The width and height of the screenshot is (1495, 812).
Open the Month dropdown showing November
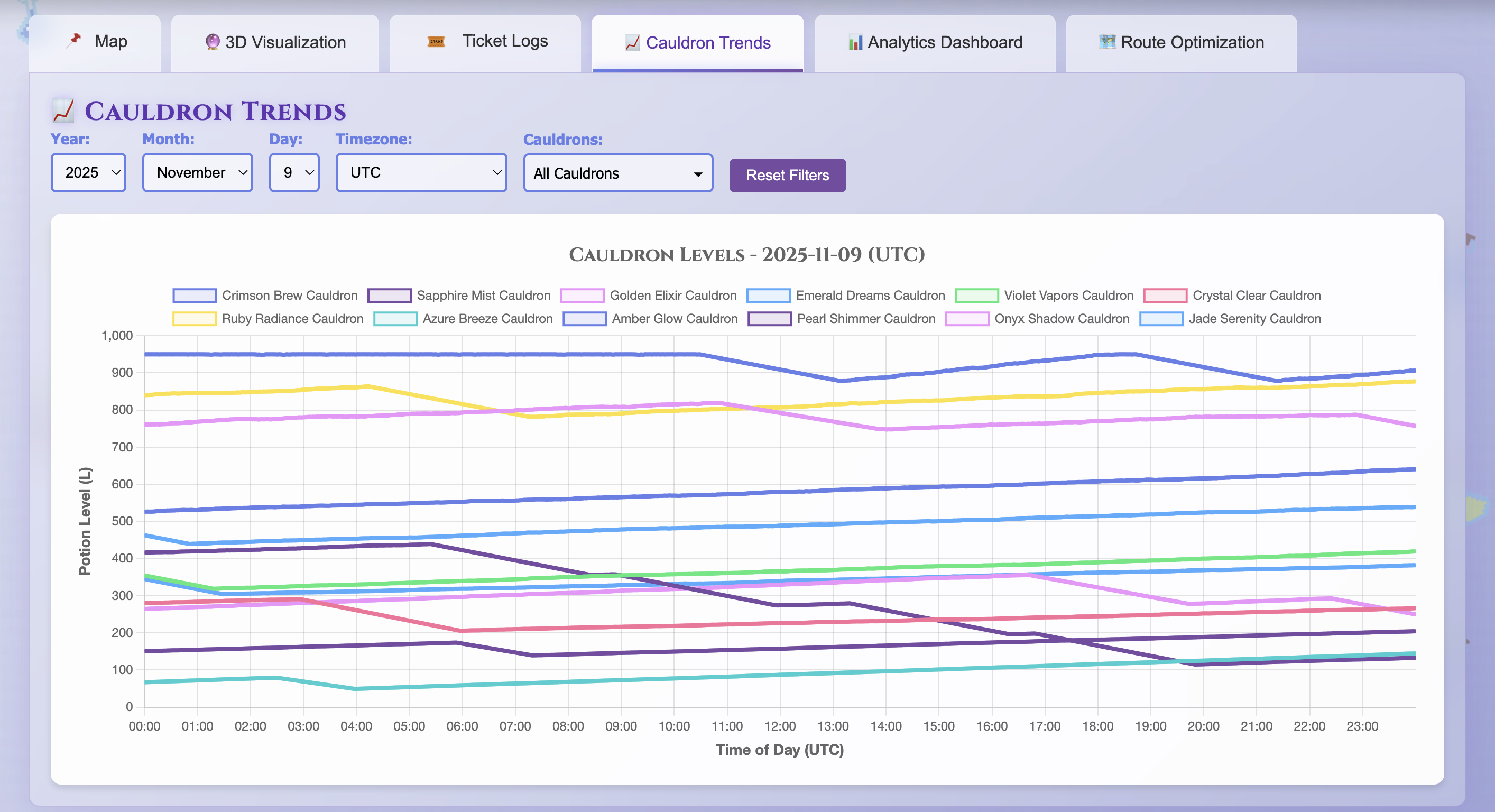tap(197, 172)
